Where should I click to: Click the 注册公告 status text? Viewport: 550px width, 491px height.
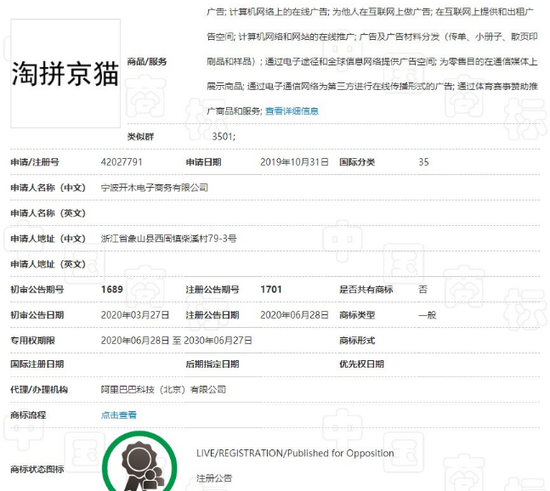pyautogui.click(x=214, y=478)
